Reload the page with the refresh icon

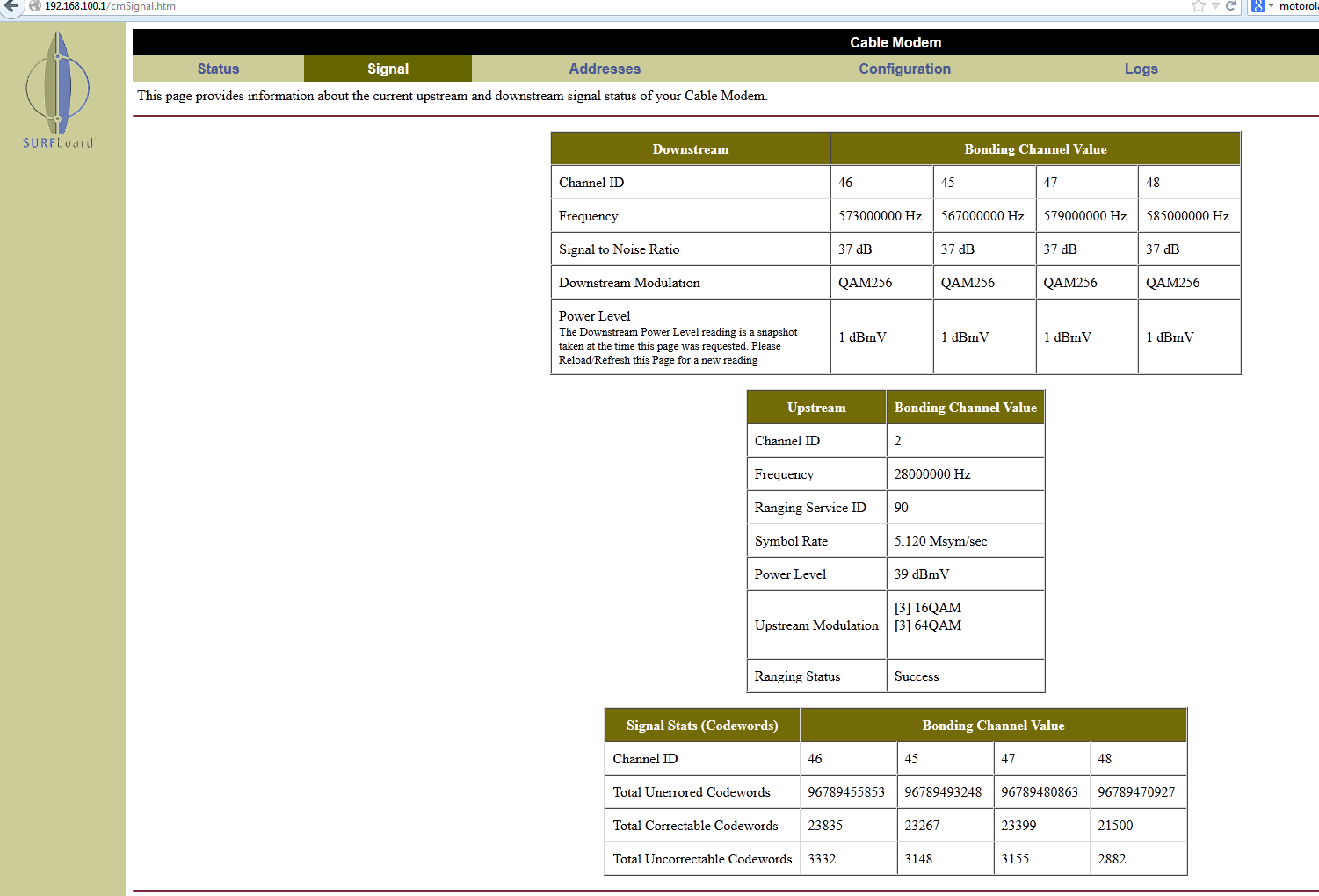1231,6
